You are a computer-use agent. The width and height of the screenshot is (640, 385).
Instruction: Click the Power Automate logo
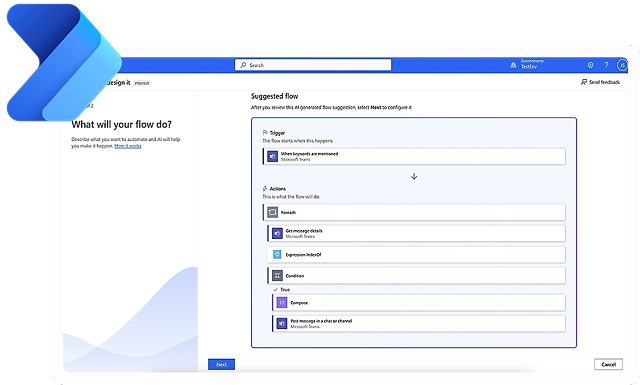click(64, 62)
